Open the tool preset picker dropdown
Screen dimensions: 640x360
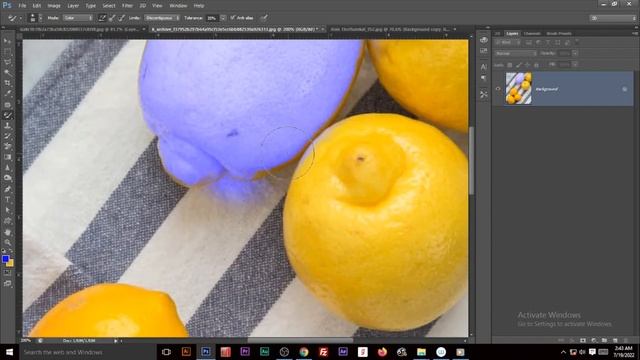[x=15, y=18]
